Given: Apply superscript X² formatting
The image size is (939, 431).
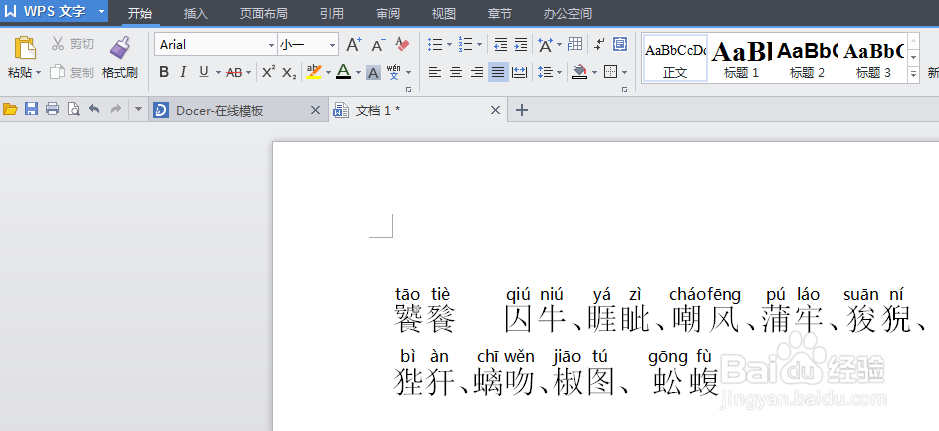Looking at the screenshot, I should click(269, 72).
